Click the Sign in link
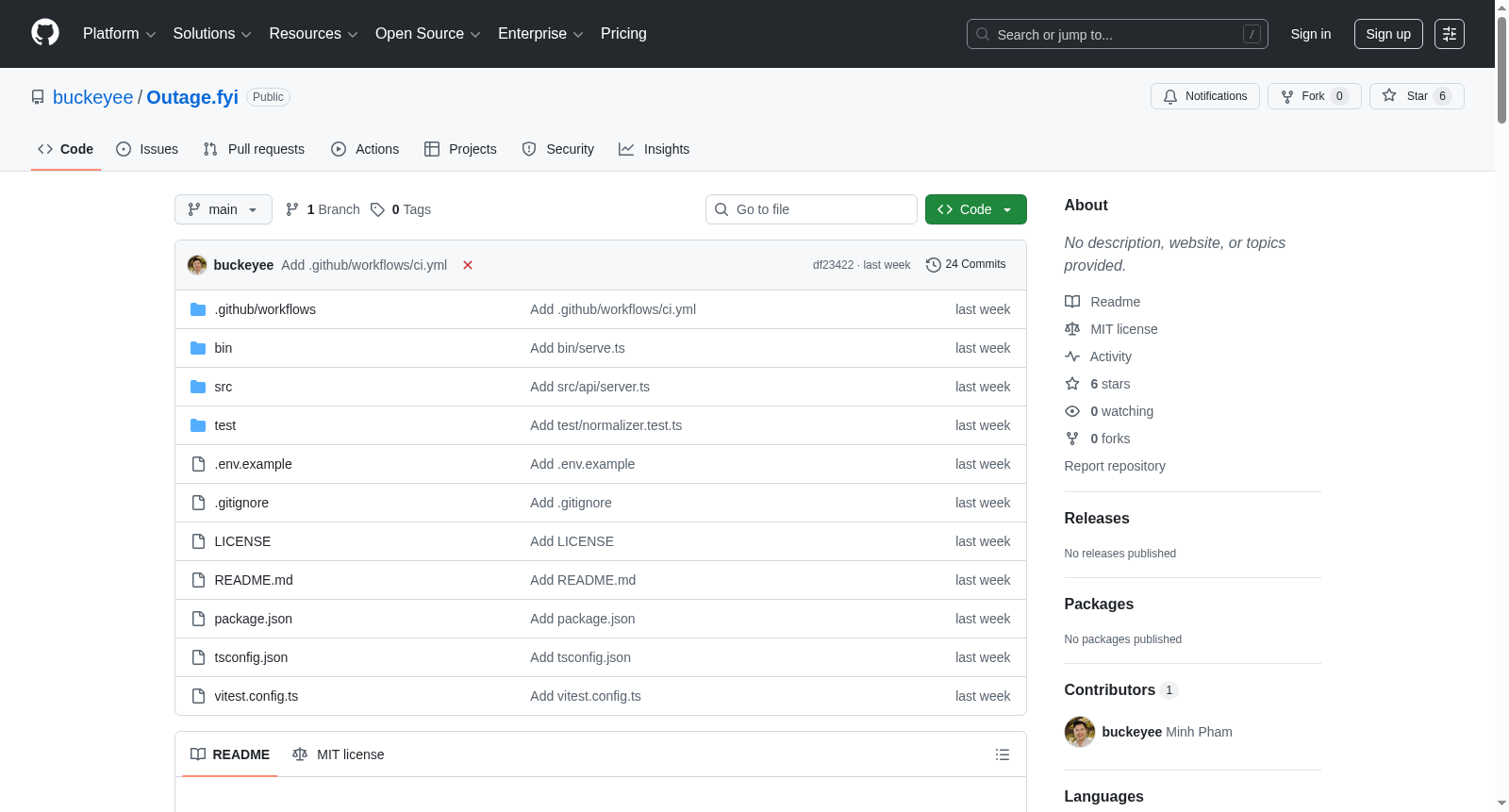1509x812 pixels. click(x=1311, y=34)
